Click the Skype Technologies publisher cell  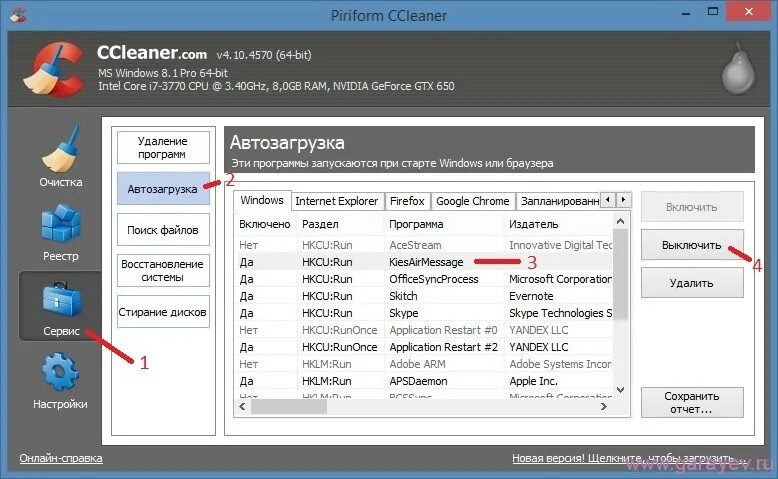pyautogui.click(x=561, y=313)
